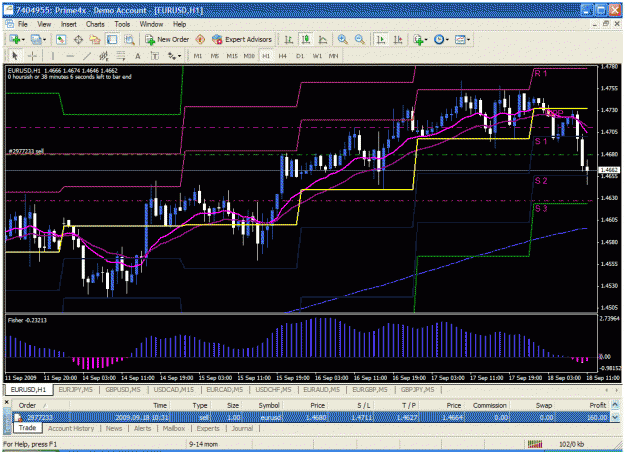The width and height of the screenshot is (625, 452).
Task: Open the Periods clock icon
Action: [439, 39]
